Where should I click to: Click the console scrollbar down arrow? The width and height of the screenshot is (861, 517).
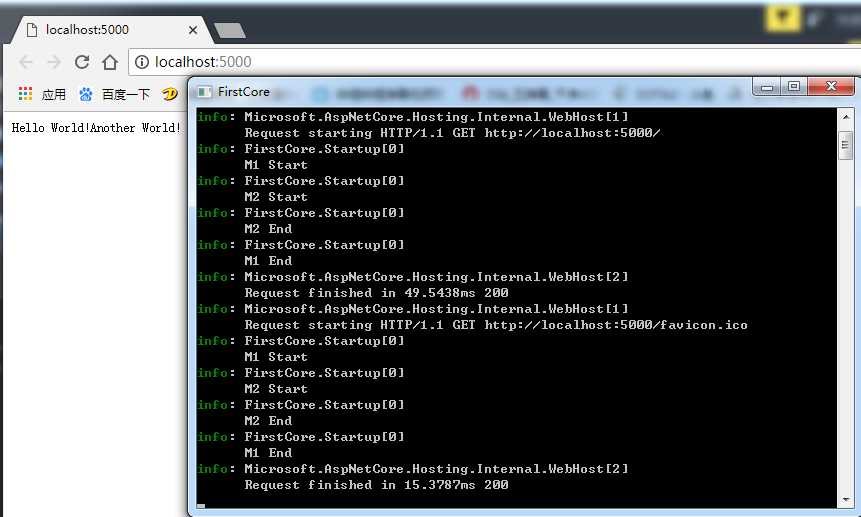[x=846, y=500]
